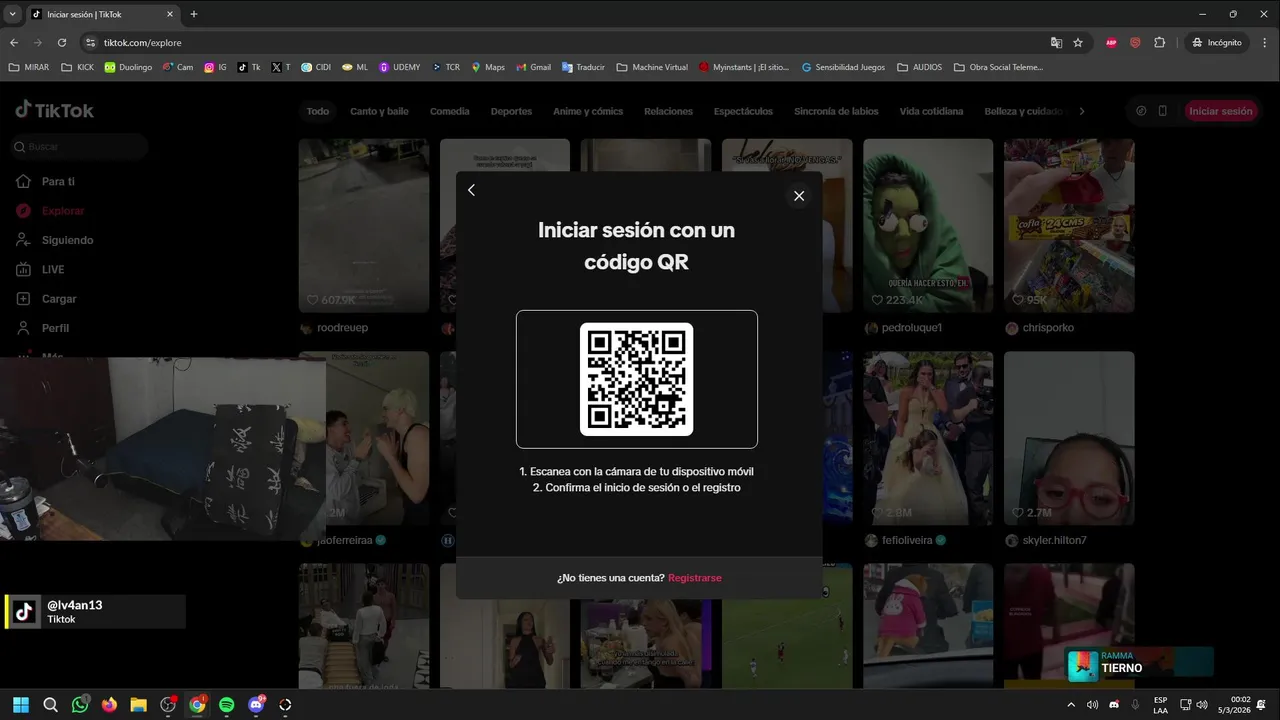Open the MIRAR bookmark folder
This screenshot has width=1280, height=720.
pyautogui.click(x=28, y=67)
